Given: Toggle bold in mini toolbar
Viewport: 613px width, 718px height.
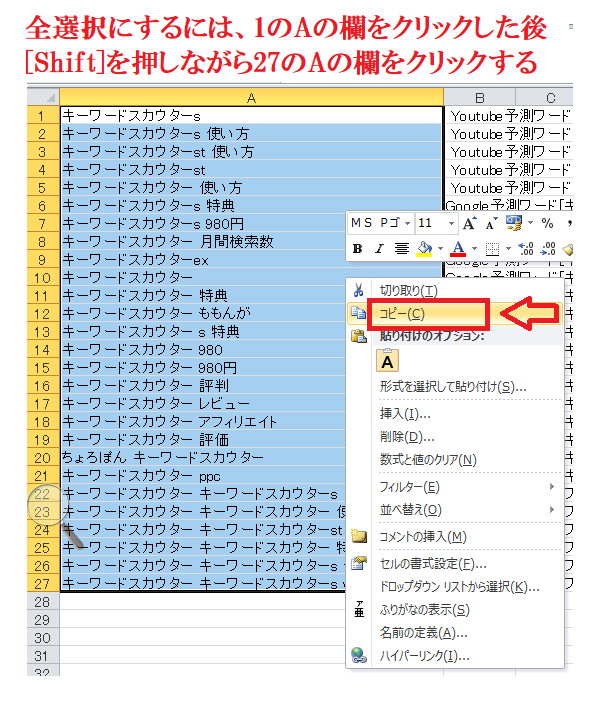Looking at the screenshot, I should [x=358, y=249].
